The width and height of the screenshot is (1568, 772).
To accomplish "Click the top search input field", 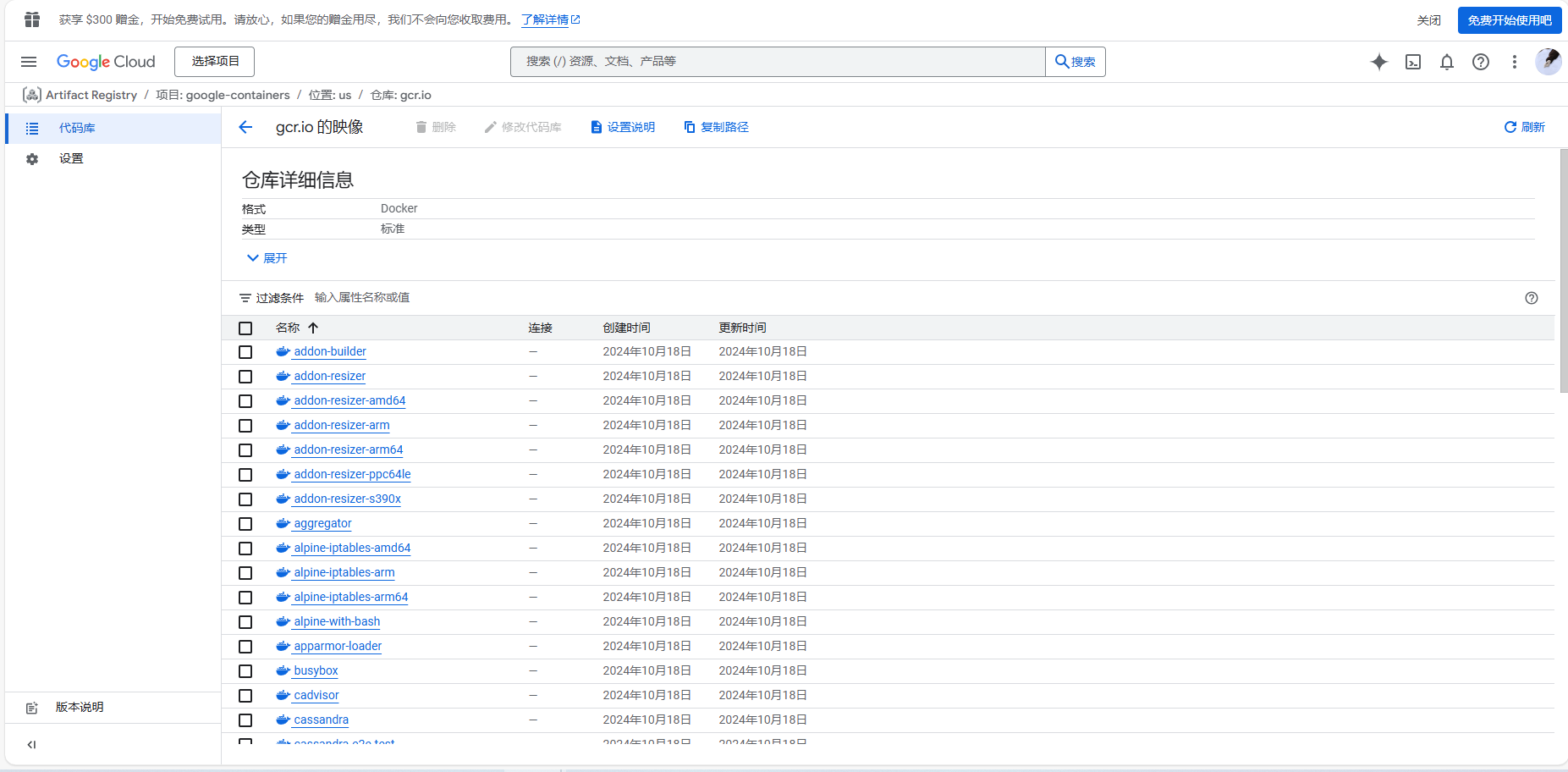I will (x=778, y=62).
